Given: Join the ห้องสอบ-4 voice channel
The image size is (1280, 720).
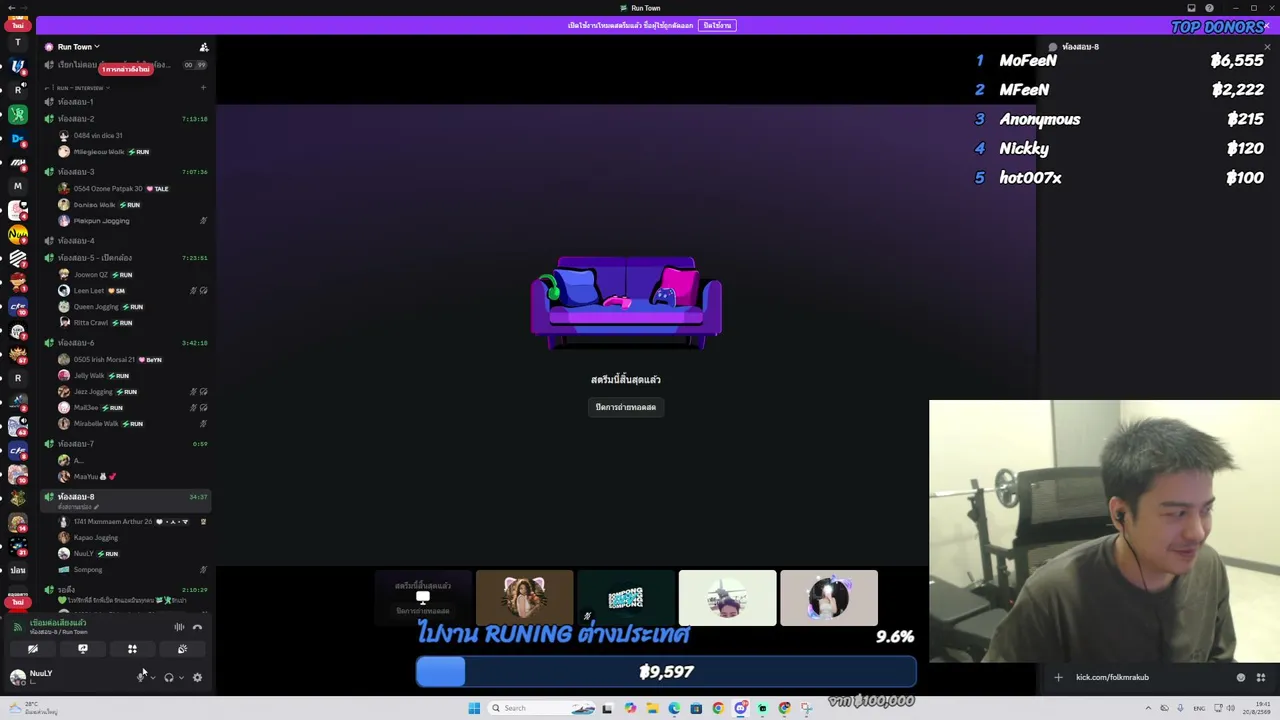Looking at the screenshot, I should tap(126, 241).
